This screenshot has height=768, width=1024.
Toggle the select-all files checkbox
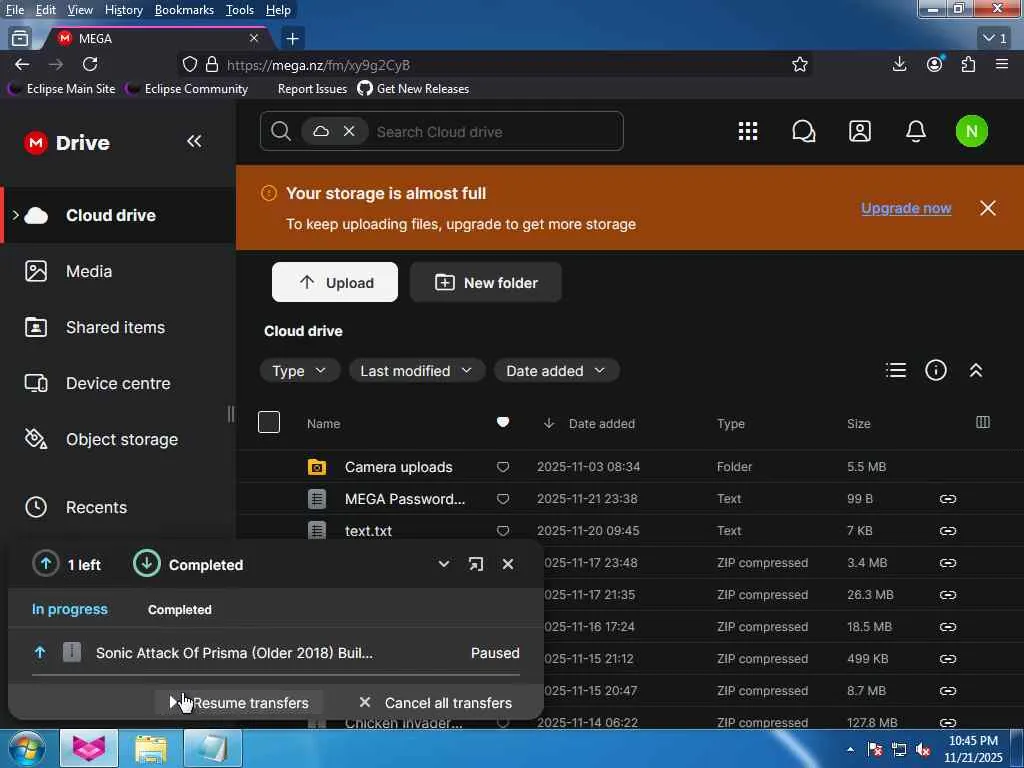[x=268, y=423]
